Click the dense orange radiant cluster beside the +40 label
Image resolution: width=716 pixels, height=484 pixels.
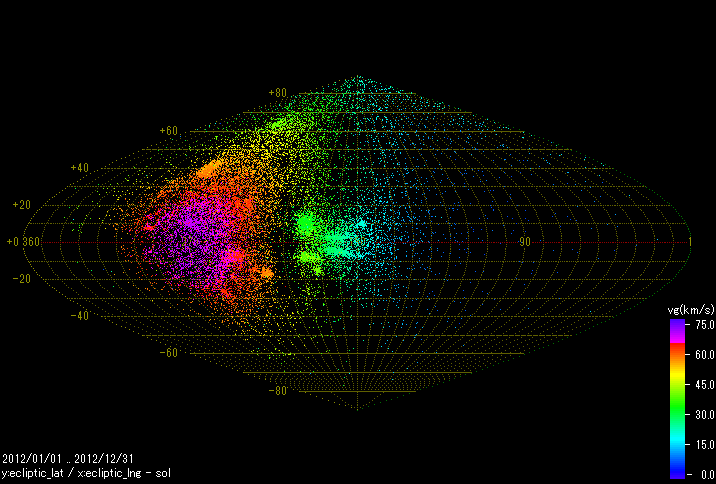pos(209,169)
